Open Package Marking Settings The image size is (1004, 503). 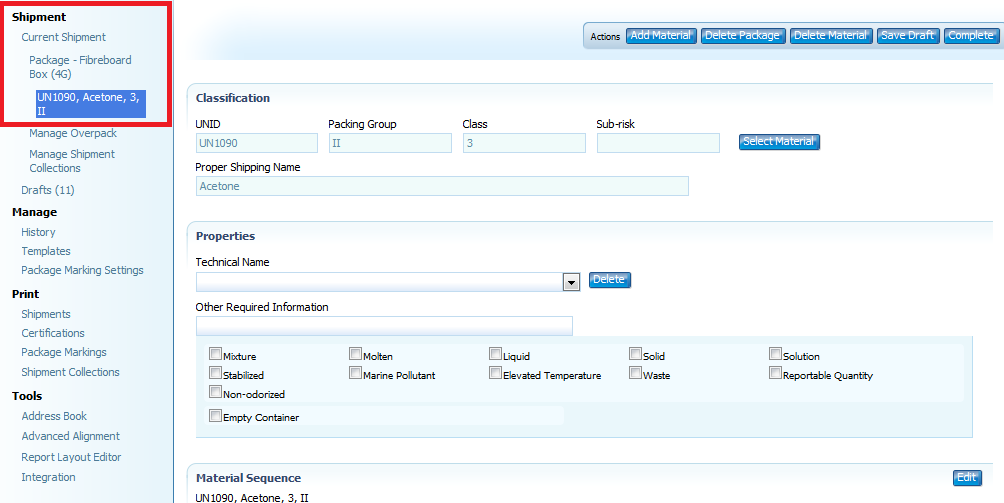tap(82, 270)
